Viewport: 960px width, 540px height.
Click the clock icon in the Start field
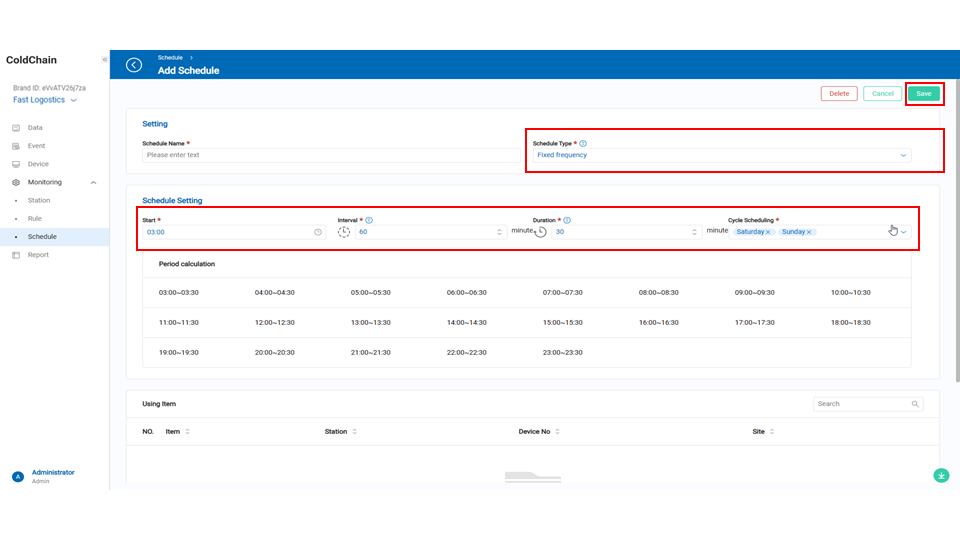[318, 232]
